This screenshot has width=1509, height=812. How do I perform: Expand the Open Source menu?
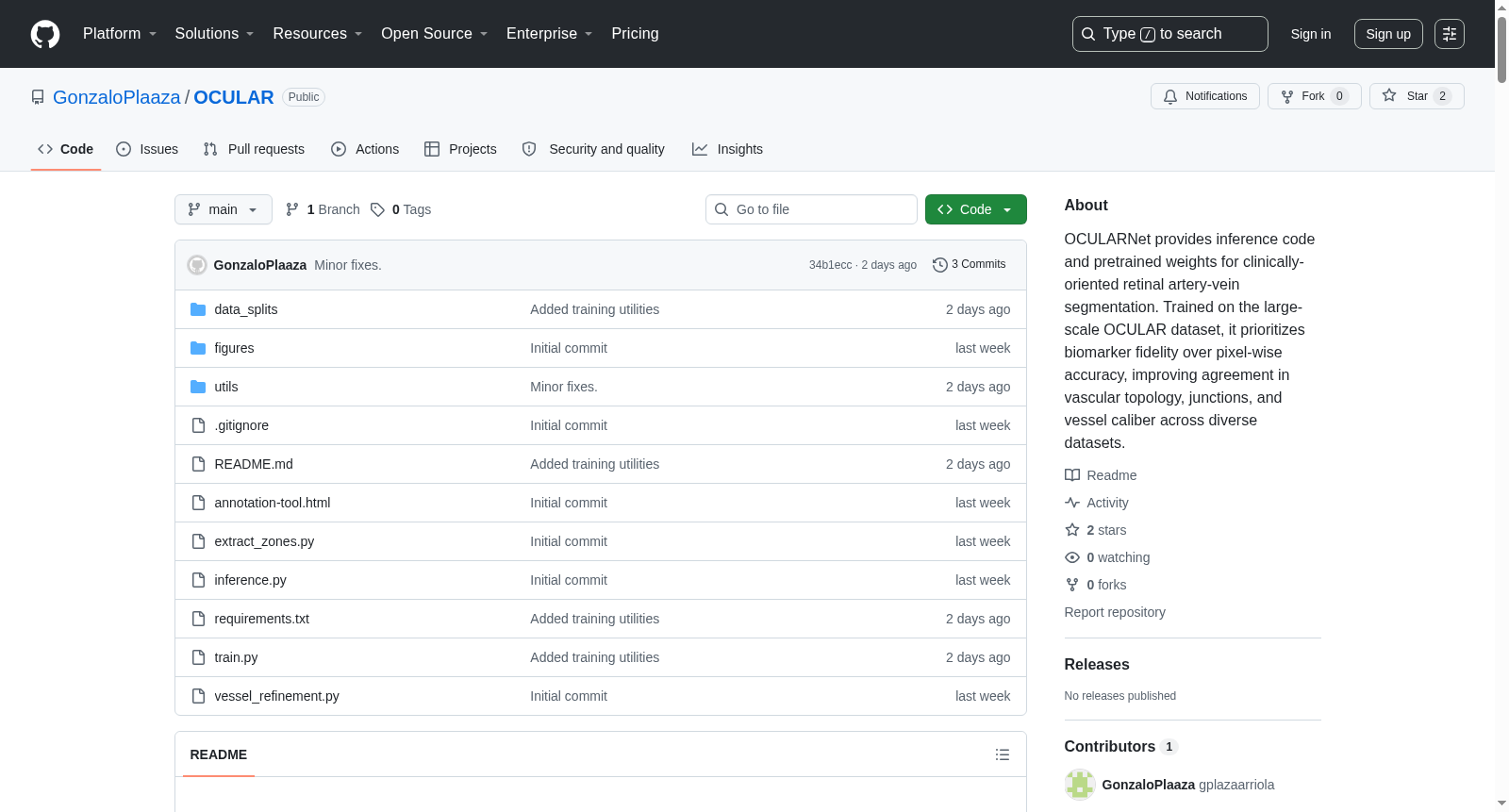(x=435, y=34)
